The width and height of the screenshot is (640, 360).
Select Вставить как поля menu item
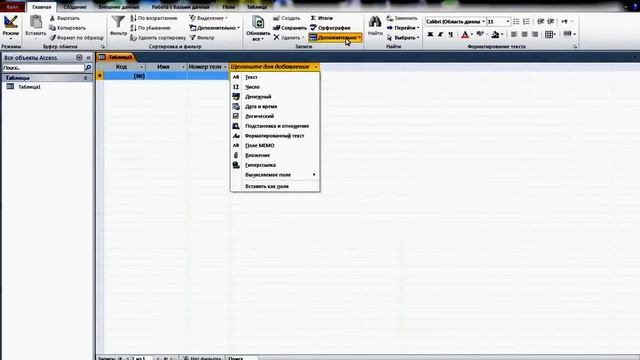tap(275, 187)
